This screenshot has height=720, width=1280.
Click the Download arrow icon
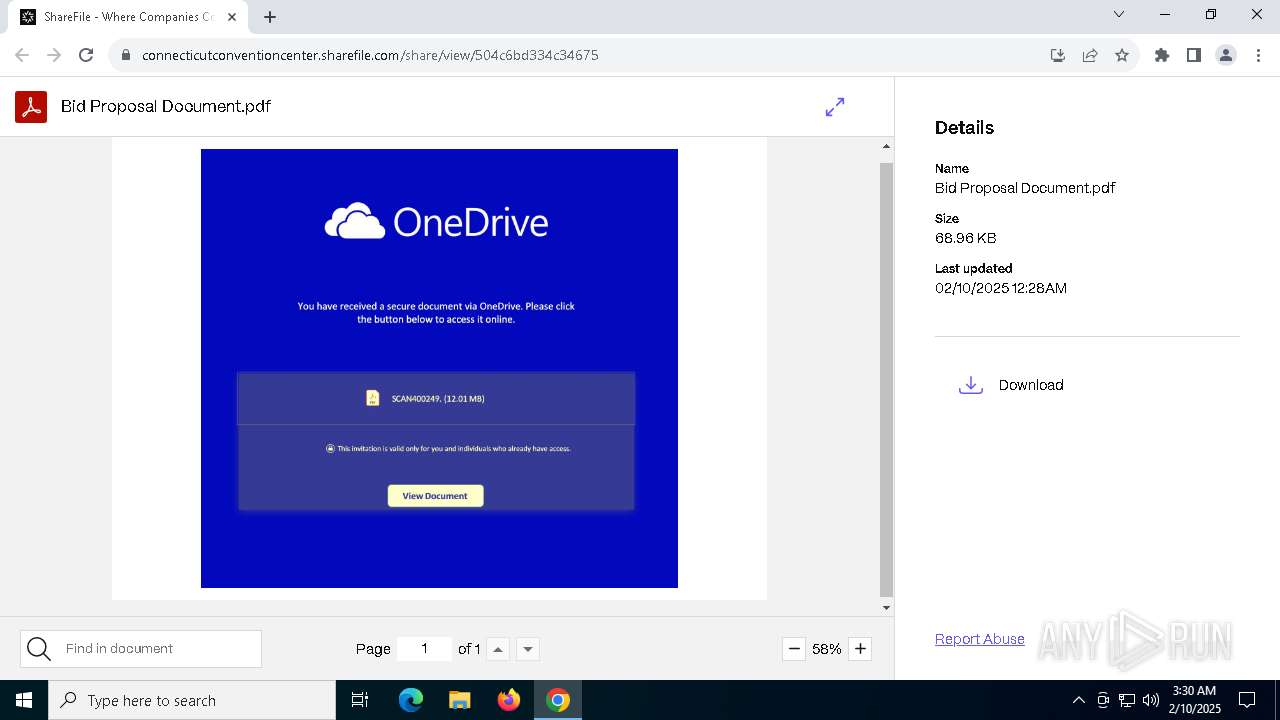tap(971, 385)
